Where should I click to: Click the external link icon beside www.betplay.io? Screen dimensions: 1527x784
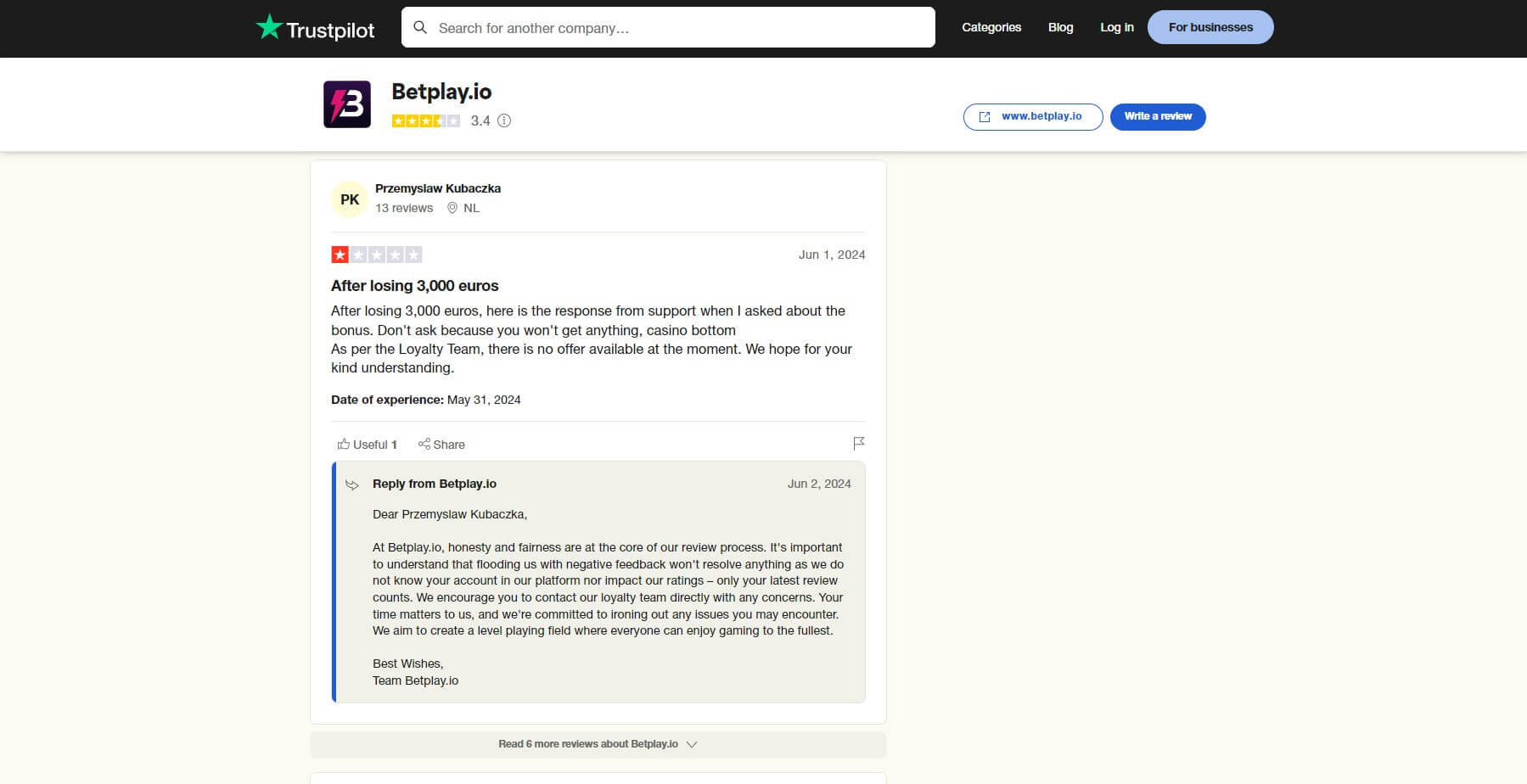point(985,116)
